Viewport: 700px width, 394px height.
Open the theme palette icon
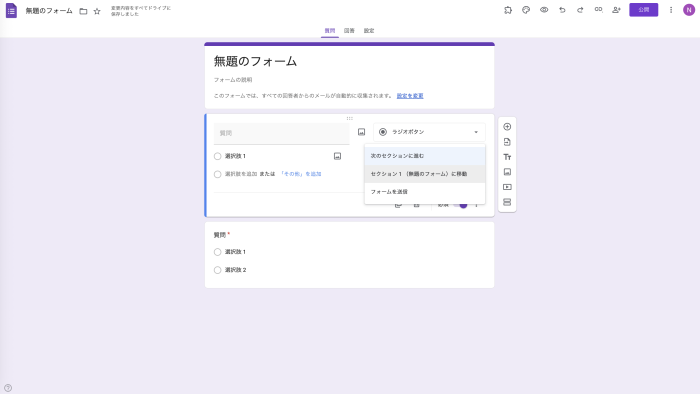pyautogui.click(x=526, y=10)
